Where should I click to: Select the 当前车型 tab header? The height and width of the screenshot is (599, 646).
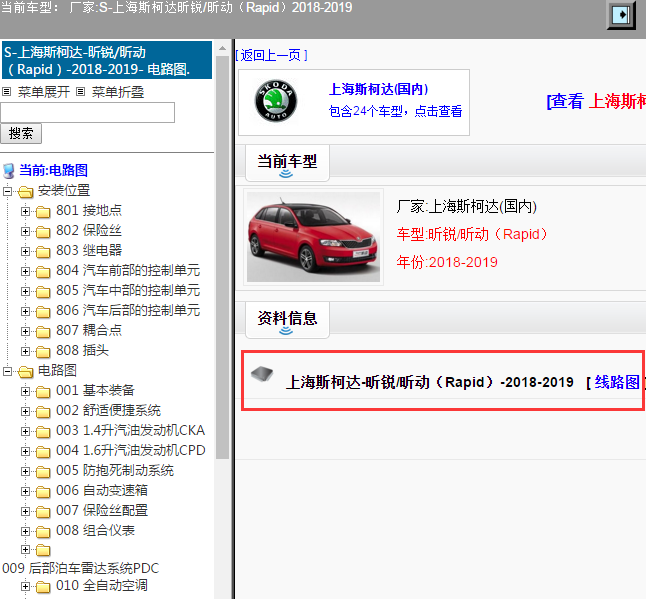tap(287, 162)
